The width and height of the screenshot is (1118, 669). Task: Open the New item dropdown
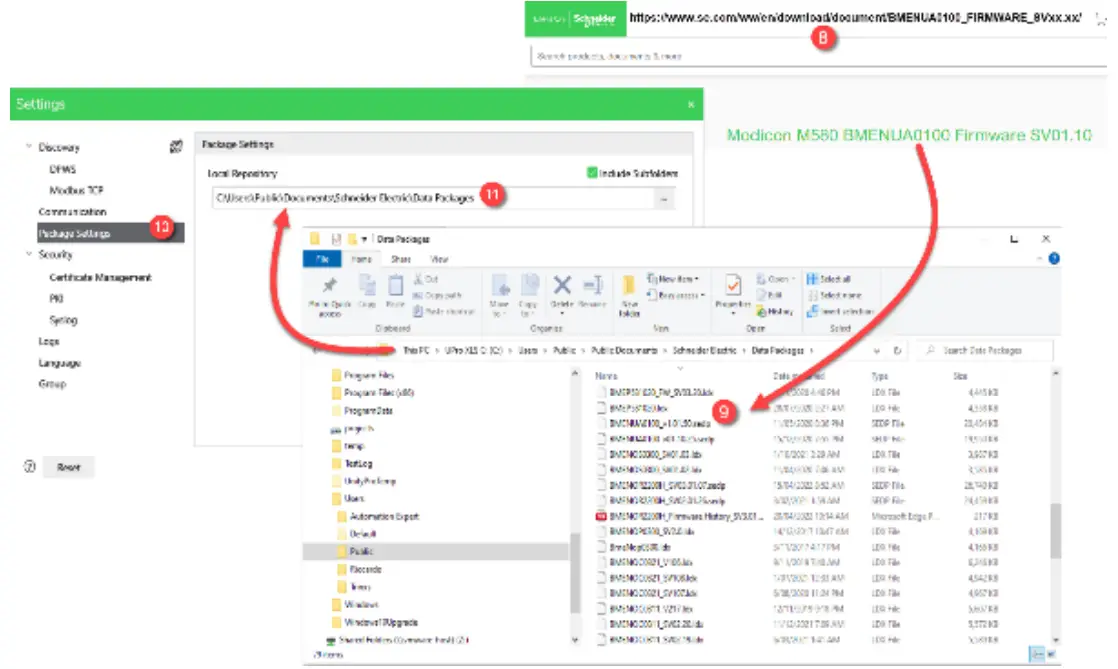(x=673, y=279)
